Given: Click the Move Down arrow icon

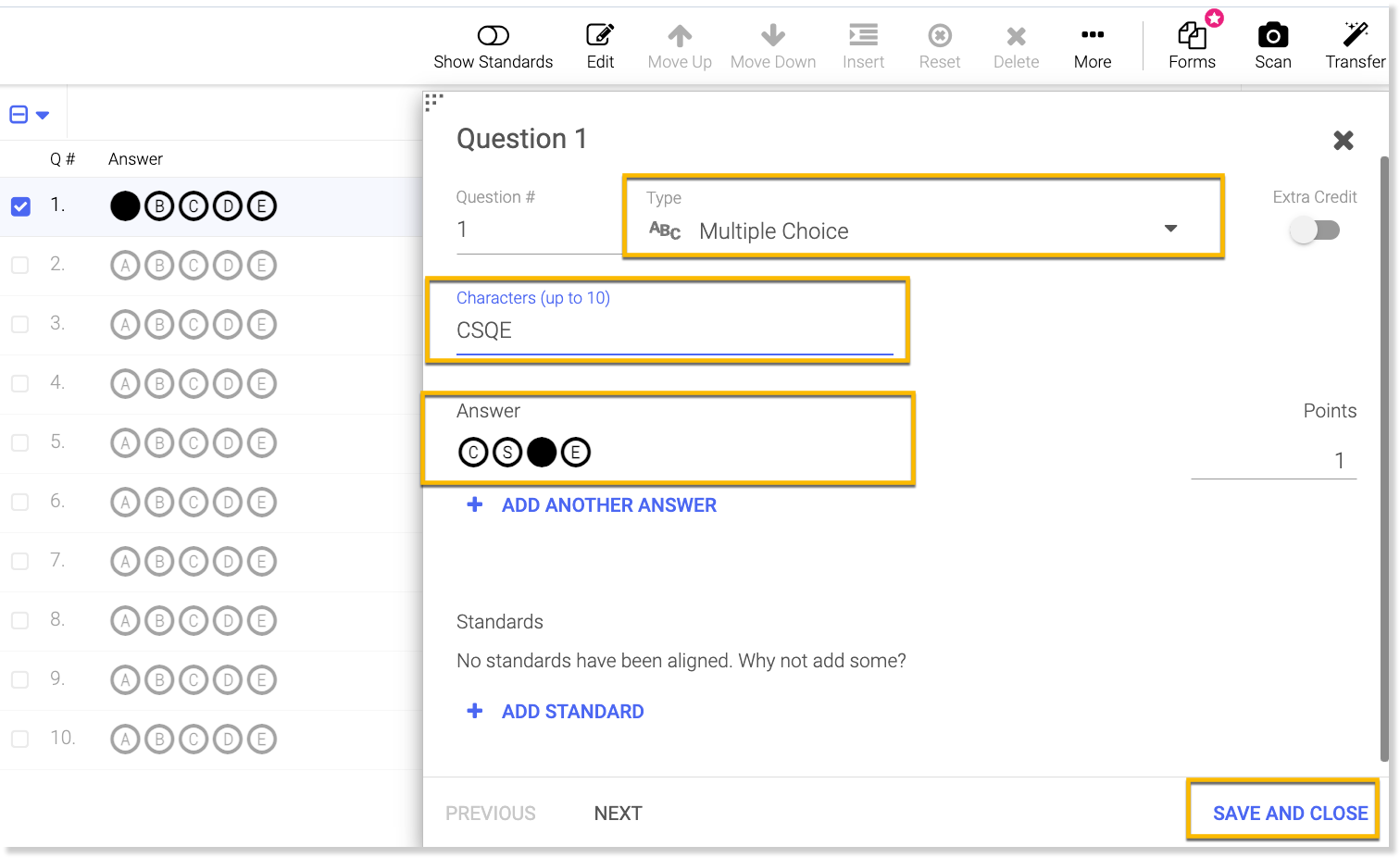Looking at the screenshot, I should coord(772,36).
